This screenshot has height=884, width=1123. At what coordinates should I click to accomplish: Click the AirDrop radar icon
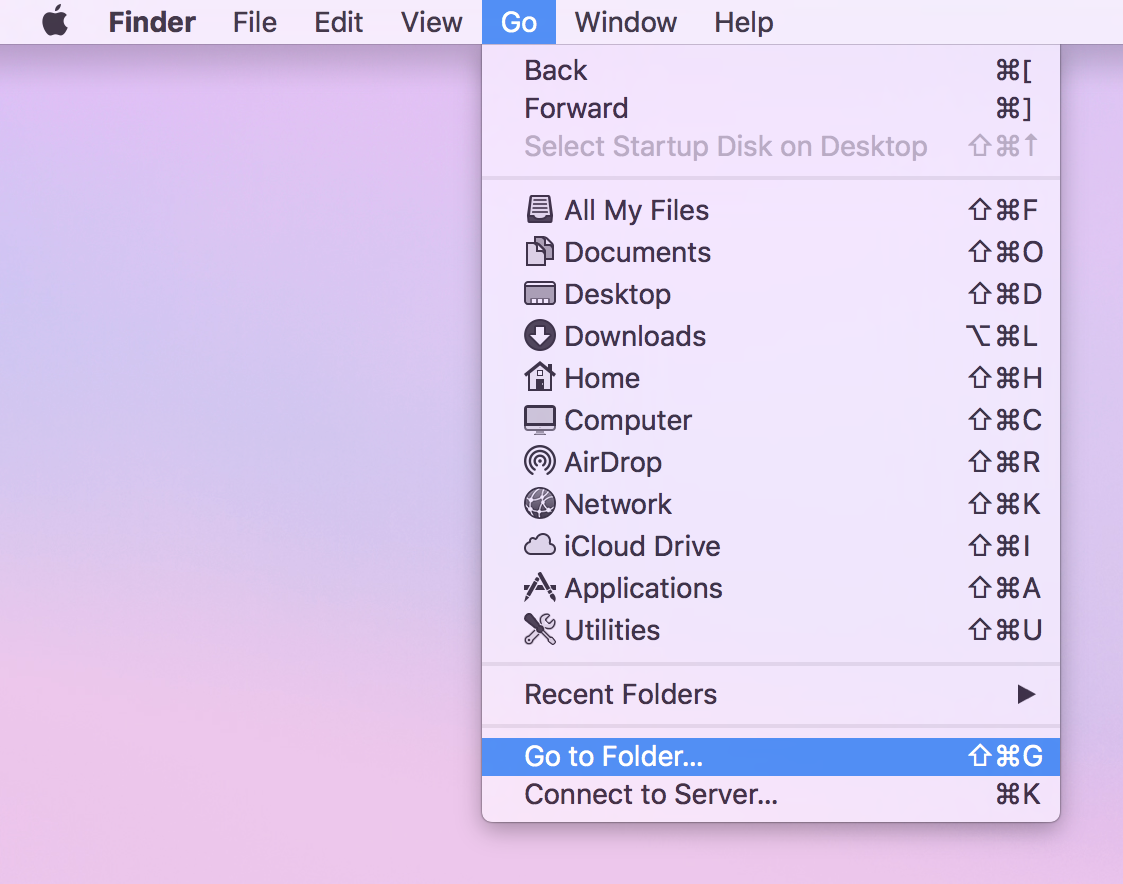(539, 461)
